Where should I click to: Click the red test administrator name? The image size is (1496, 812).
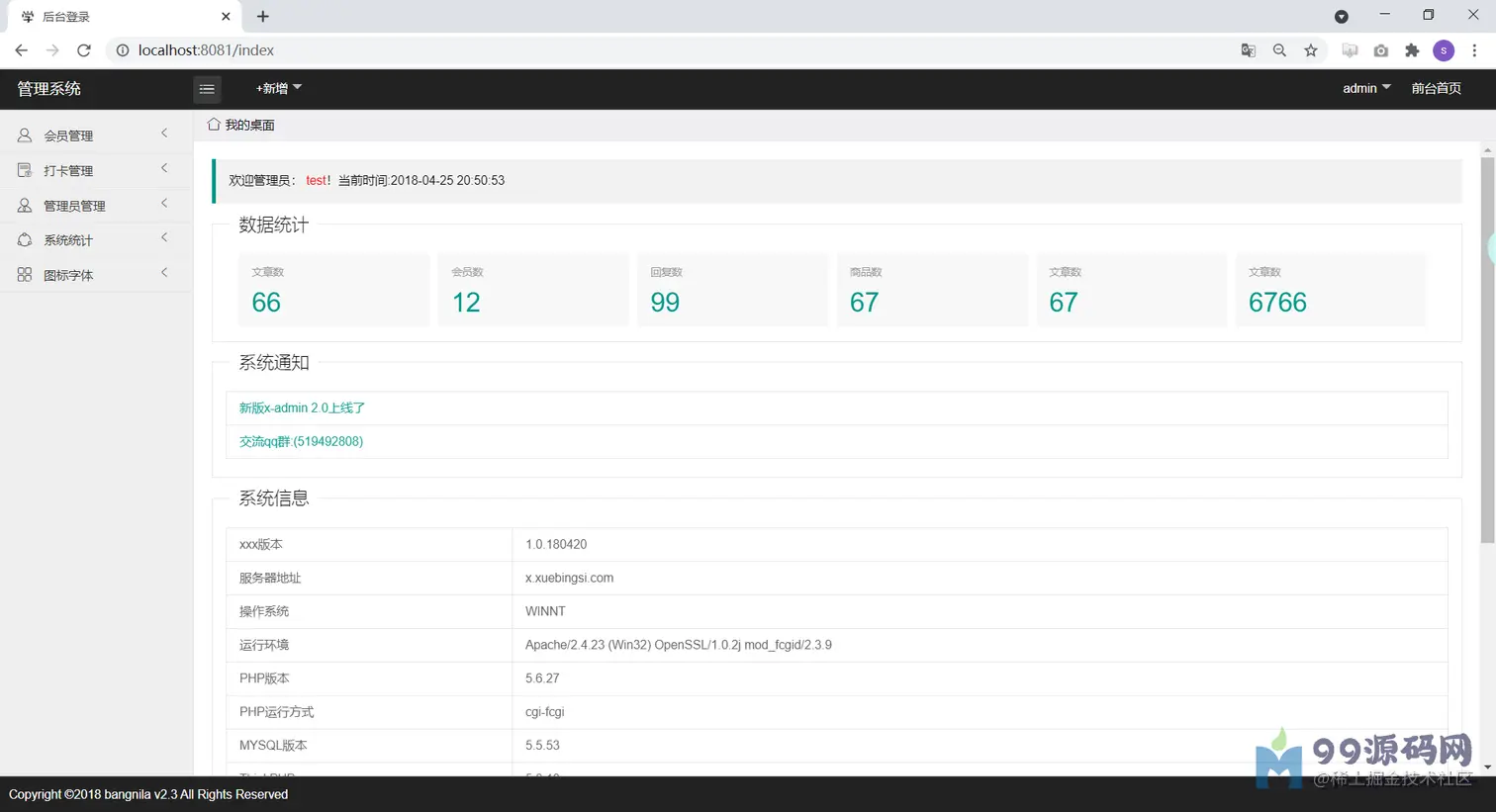316,180
